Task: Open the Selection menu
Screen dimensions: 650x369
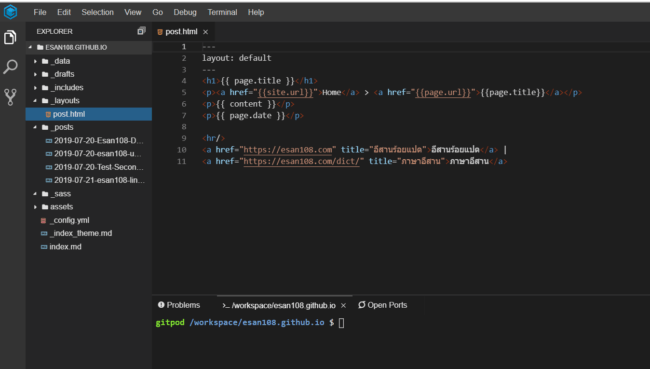Action: (x=97, y=12)
